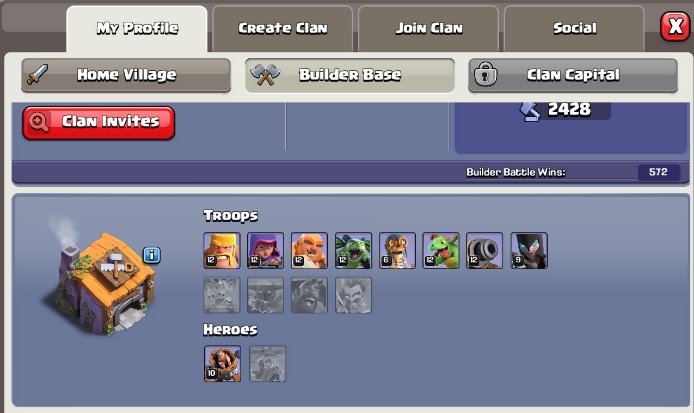The height and width of the screenshot is (413, 694).
Task: Open the locked Clan Capital section
Action: pyautogui.click(x=573, y=75)
